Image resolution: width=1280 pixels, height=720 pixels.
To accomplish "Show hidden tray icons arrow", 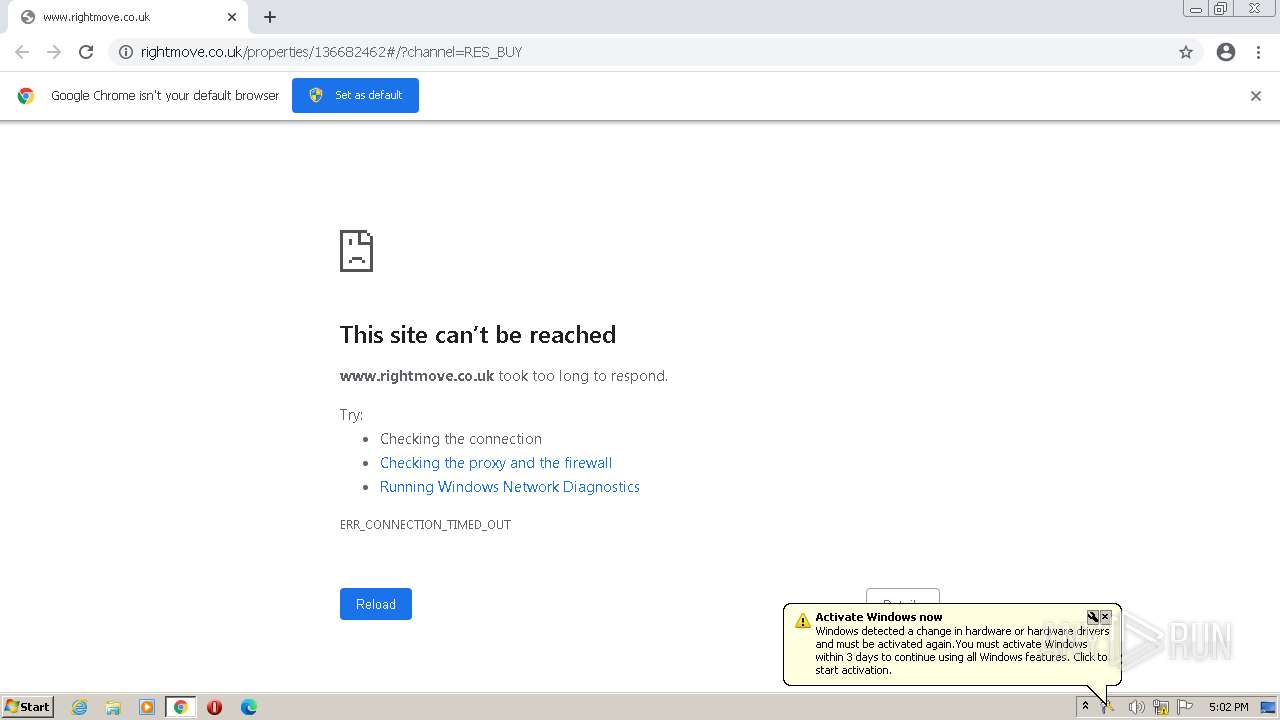I will [1085, 706].
